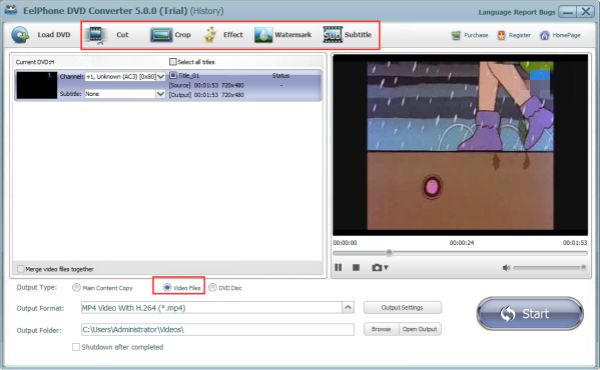This screenshot has width=600, height=370.
Task: Open the Effect tool
Action: [223, 35]
